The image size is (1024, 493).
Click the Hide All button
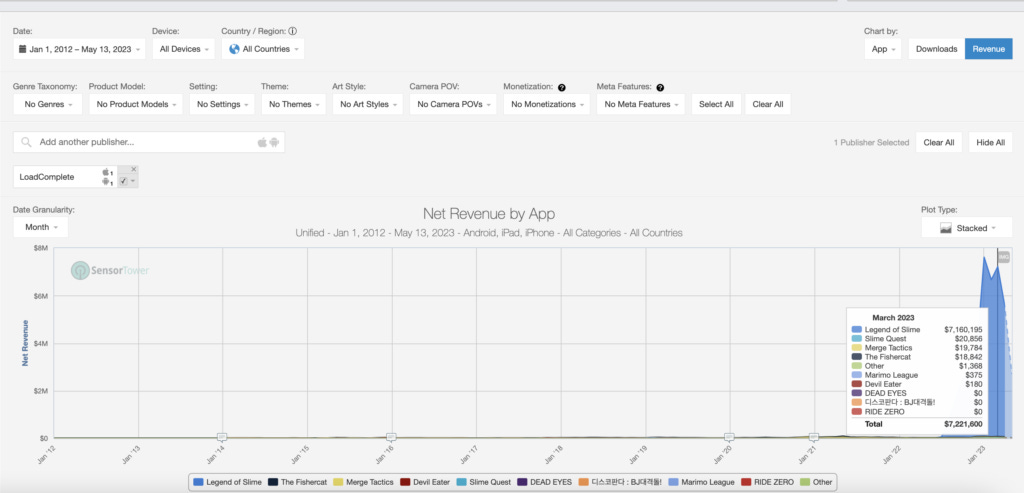click(x=991, y=142)
